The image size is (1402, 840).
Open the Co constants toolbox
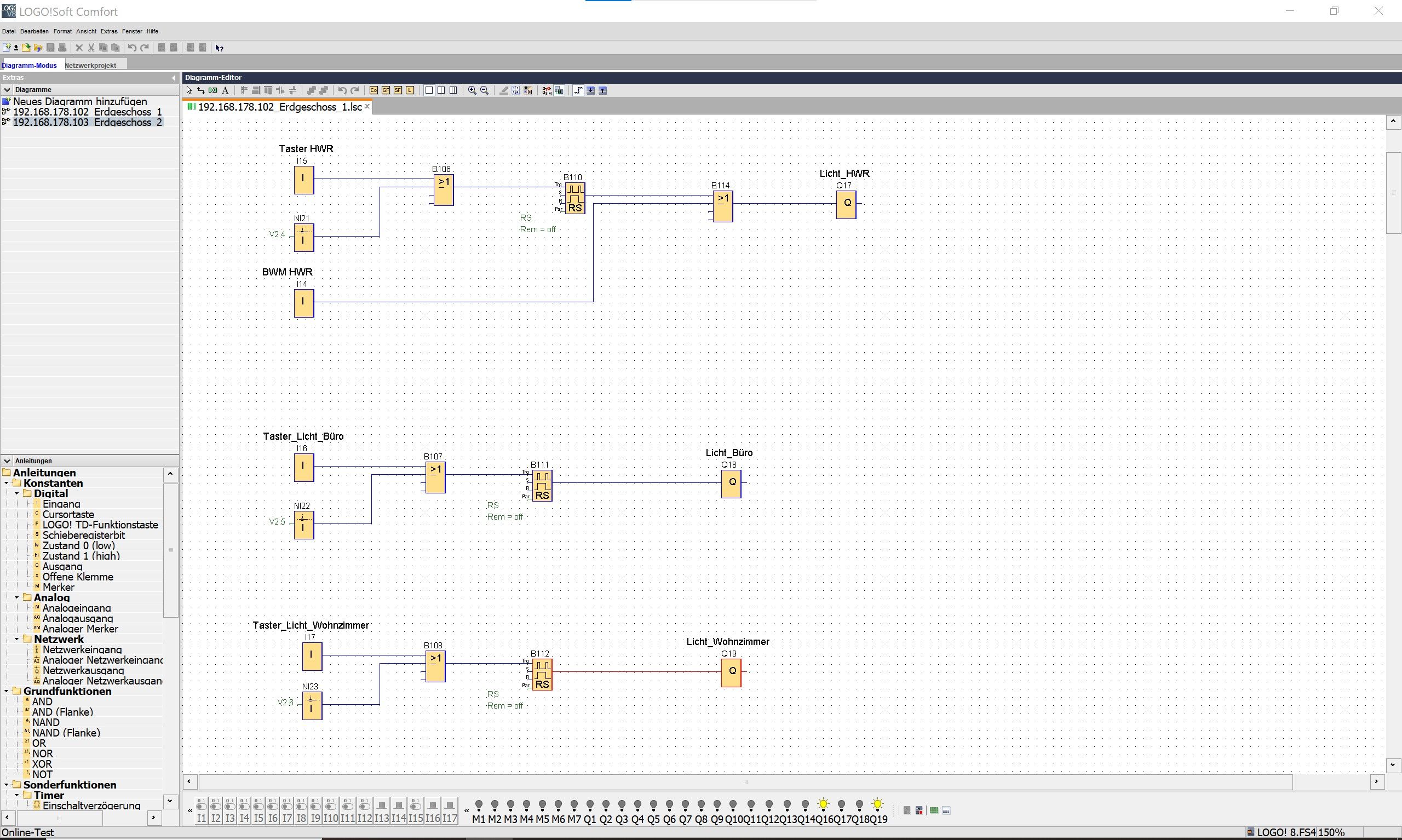(374, 90)
